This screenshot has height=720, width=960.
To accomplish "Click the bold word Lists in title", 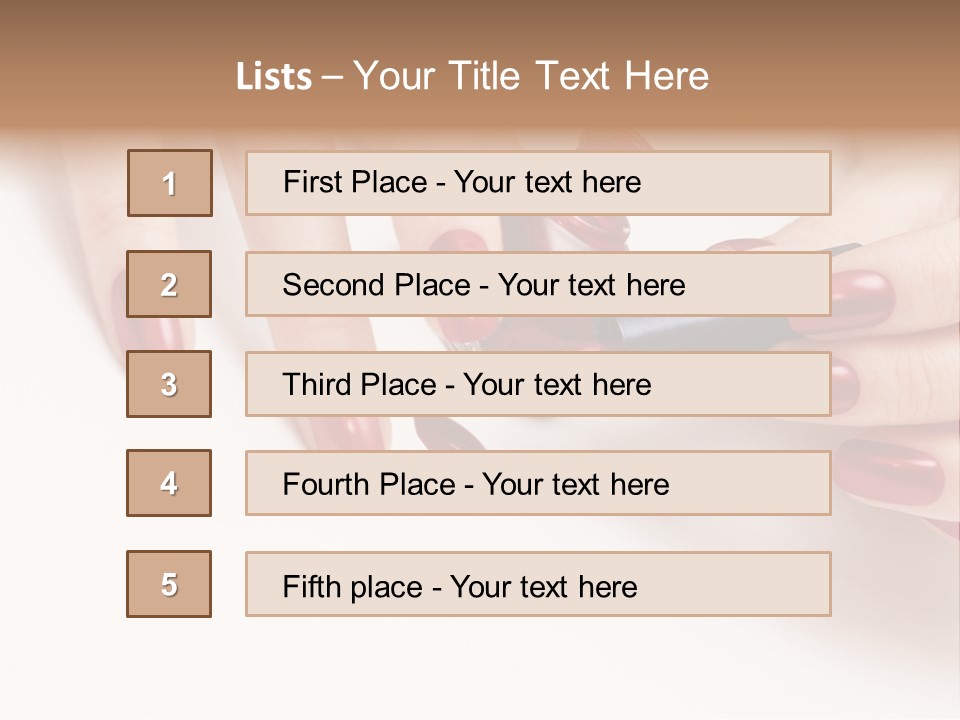I will [273, 77].
